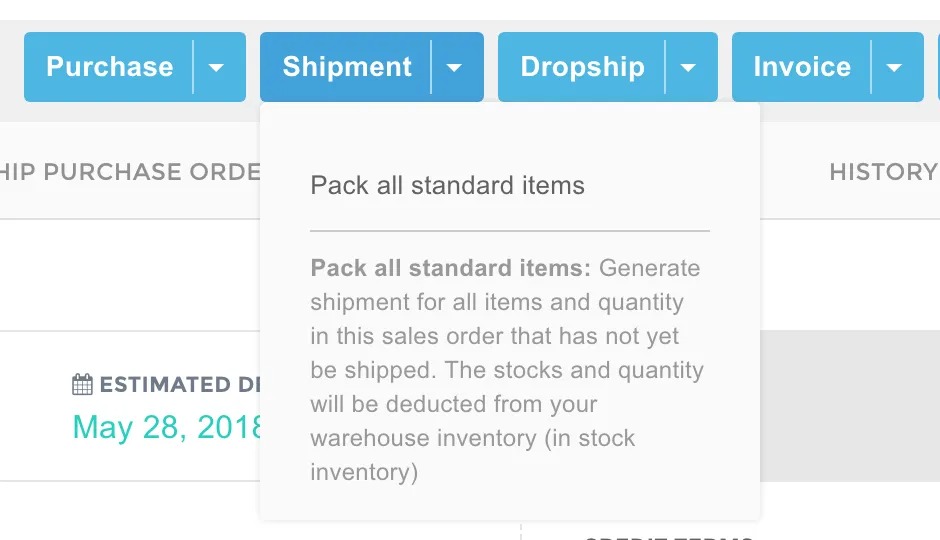940x540 pixels.
Task: Expand the Invoice dropdown arrow
Action: pyautogui.click(x=894, y=68)
